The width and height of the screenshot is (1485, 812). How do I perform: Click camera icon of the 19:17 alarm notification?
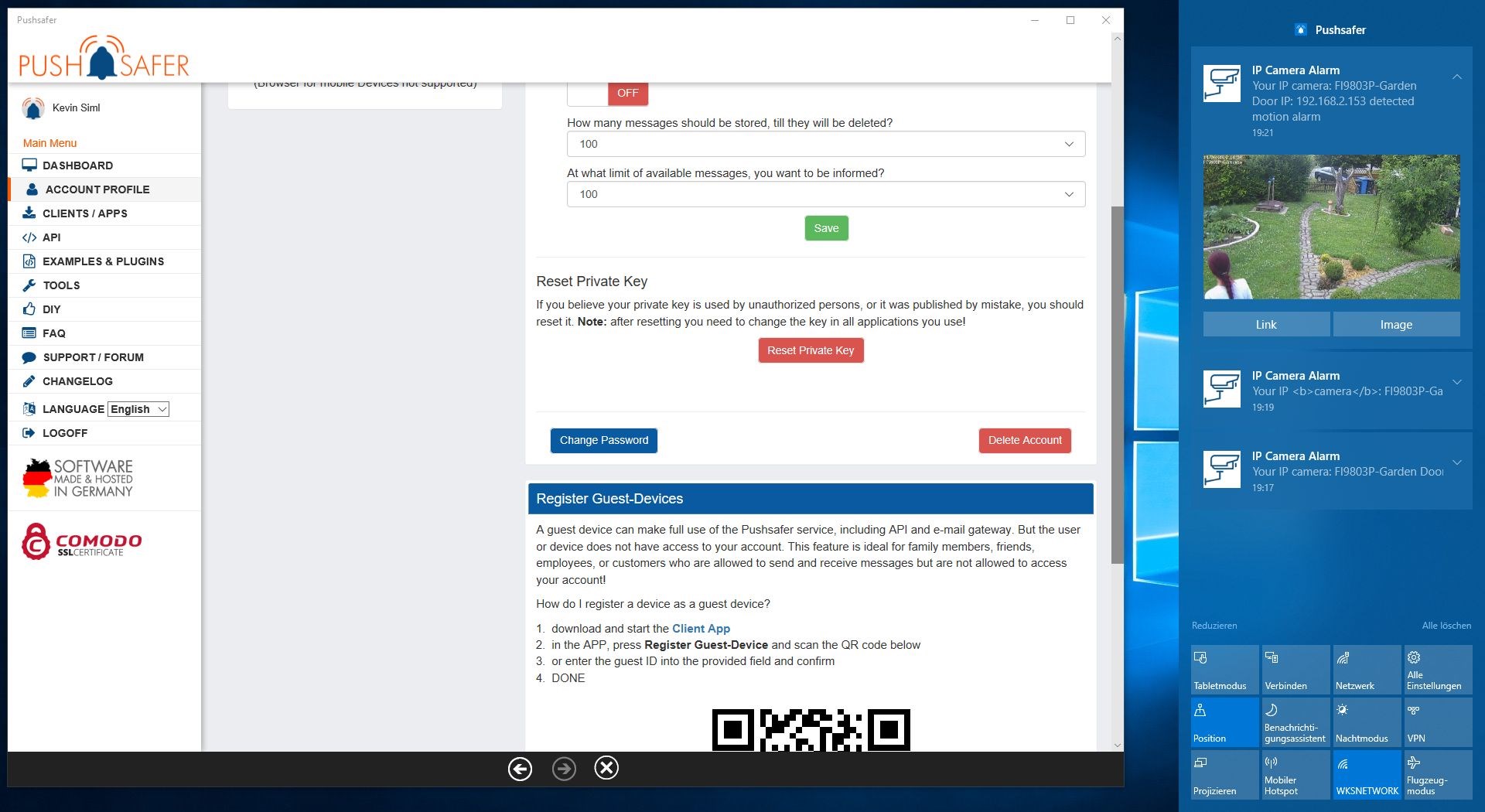(x=1222, y=469)
